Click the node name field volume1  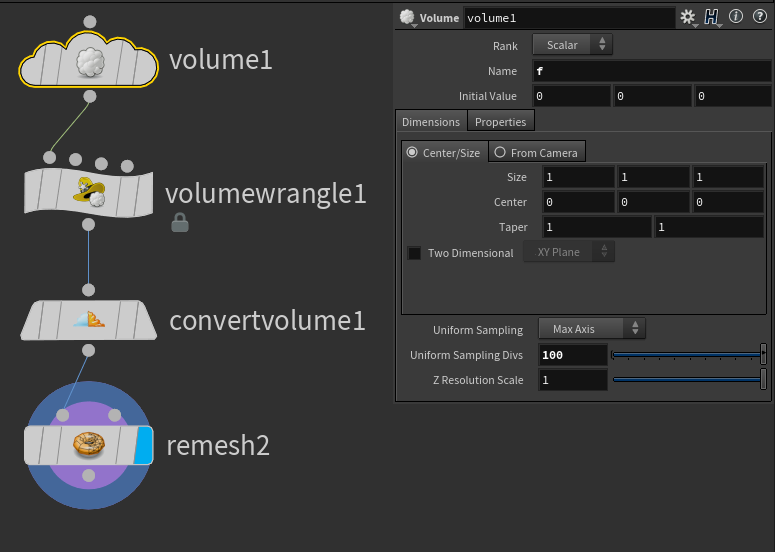(569, 18)
